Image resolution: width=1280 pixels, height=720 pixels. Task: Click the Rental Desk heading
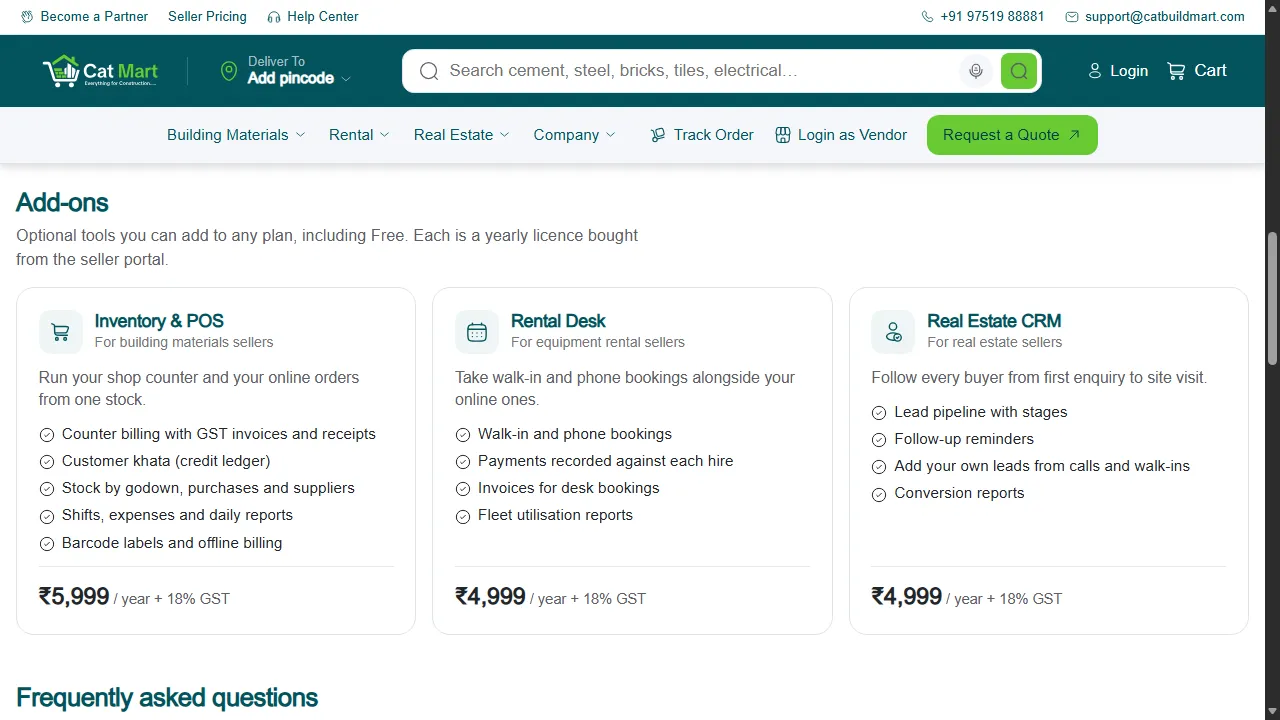pyautogui.click(x=558, y=321)
